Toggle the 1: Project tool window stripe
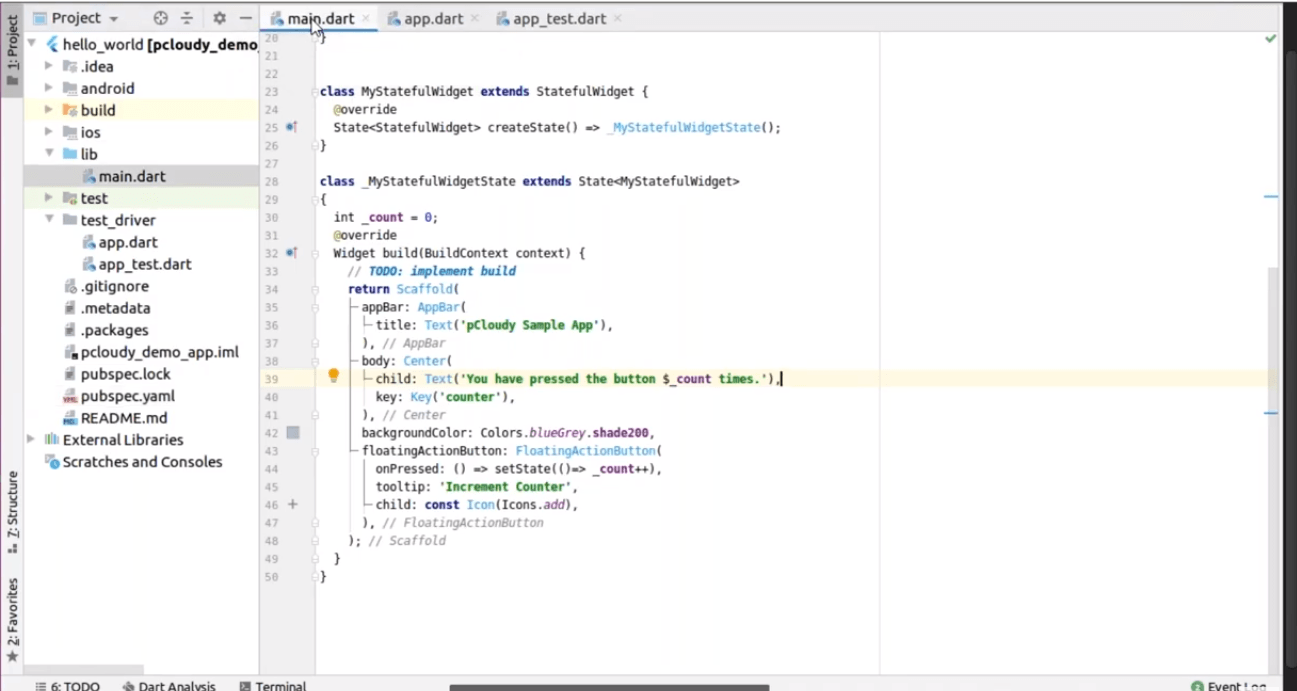Image resolution: width=1297 pixels, height=691 pixels. (12, 50)
